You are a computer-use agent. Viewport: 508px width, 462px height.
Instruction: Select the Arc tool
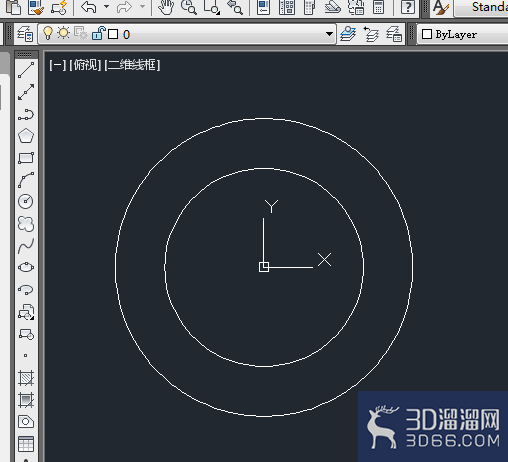[x=26, y=180]
